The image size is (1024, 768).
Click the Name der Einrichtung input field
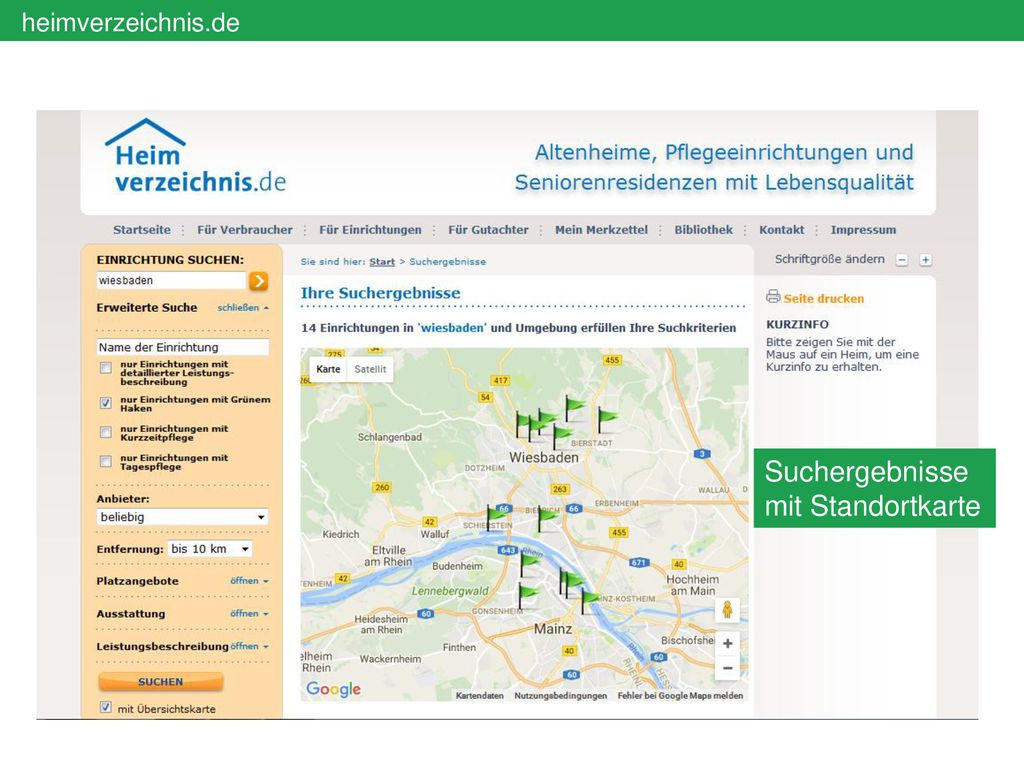click(x=182, y=347)
